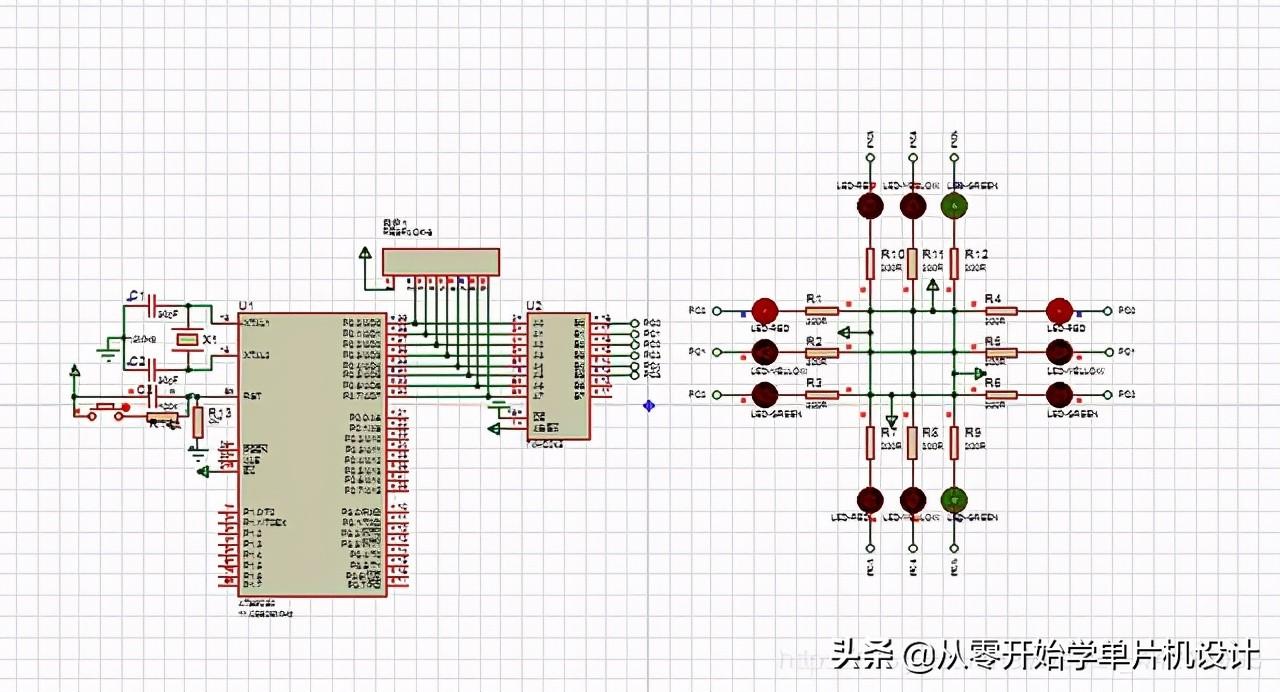Select resistor R3 component
The height and width of the screenshot is (692, 1280).
[x=822, y=394]
